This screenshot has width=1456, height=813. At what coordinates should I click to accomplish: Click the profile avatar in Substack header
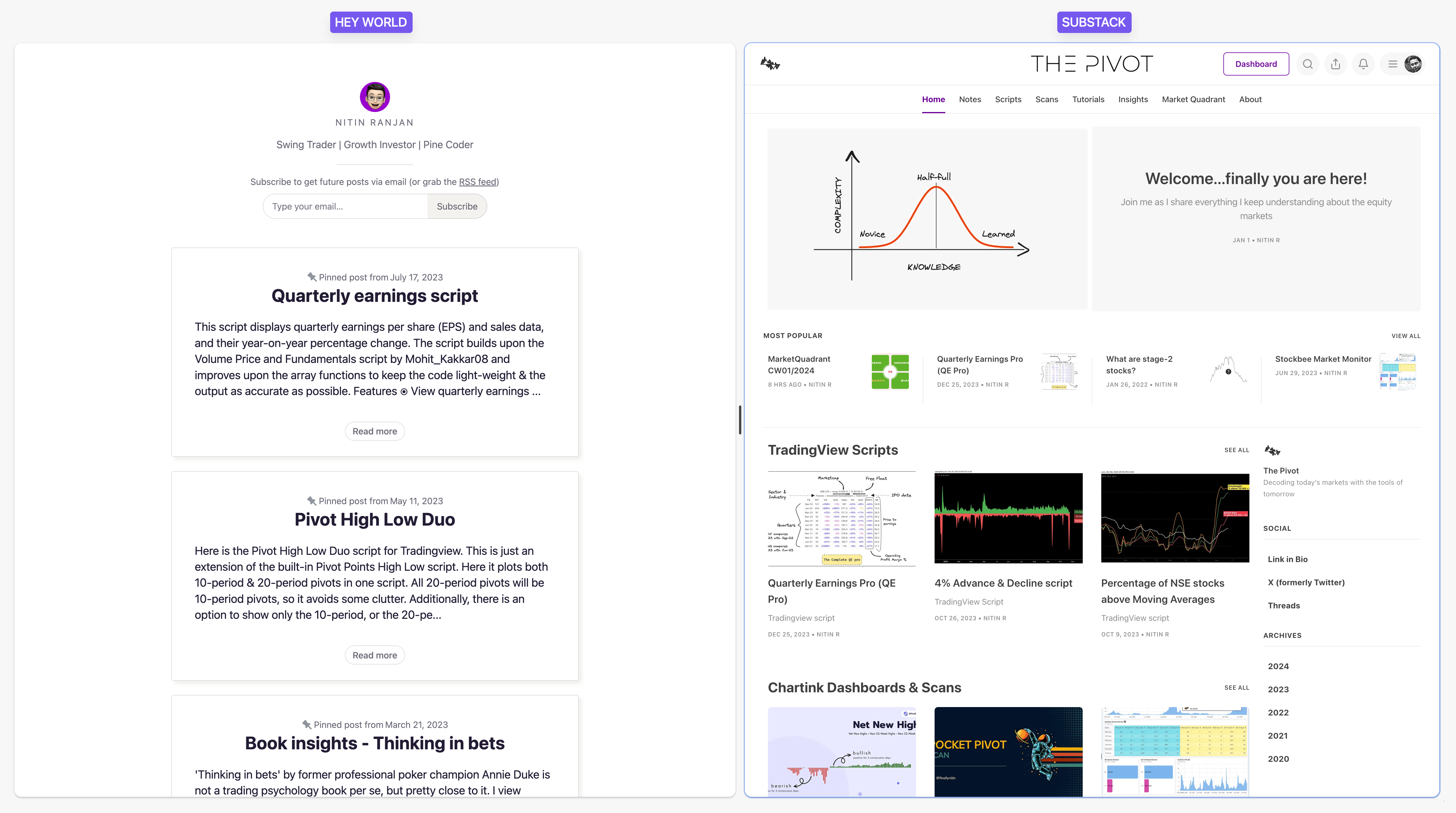click(x=1413, y=64)
